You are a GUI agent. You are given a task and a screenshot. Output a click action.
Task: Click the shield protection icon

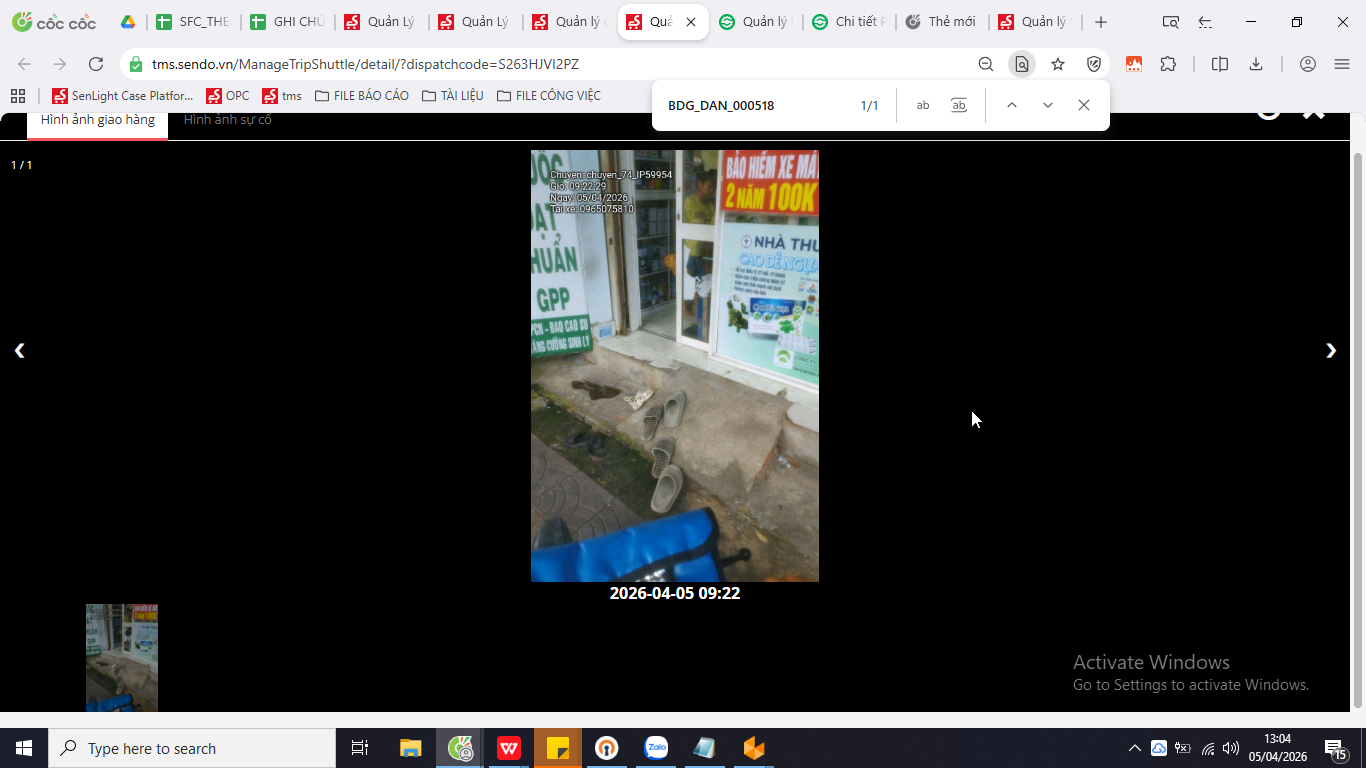pos(1094,64)
